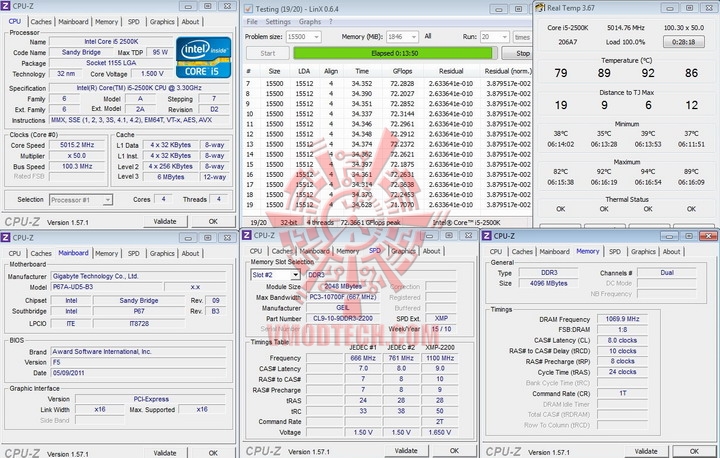The height and width of the screenshot is (458, 720).
Task: Click Validate in the Mainboard CPU-Z window
Action: click(x=165, y=452)
